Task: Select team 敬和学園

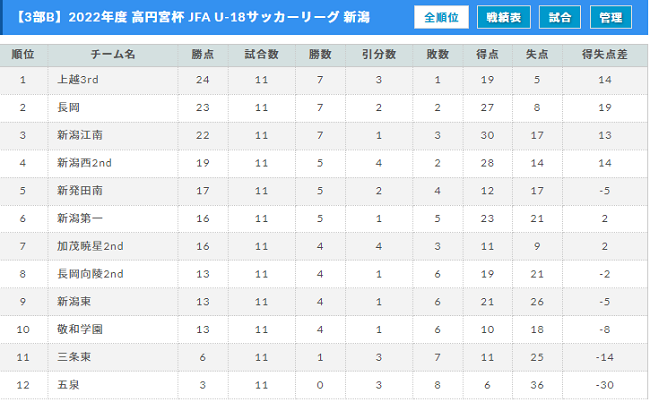Action: (x=80, y=329)
